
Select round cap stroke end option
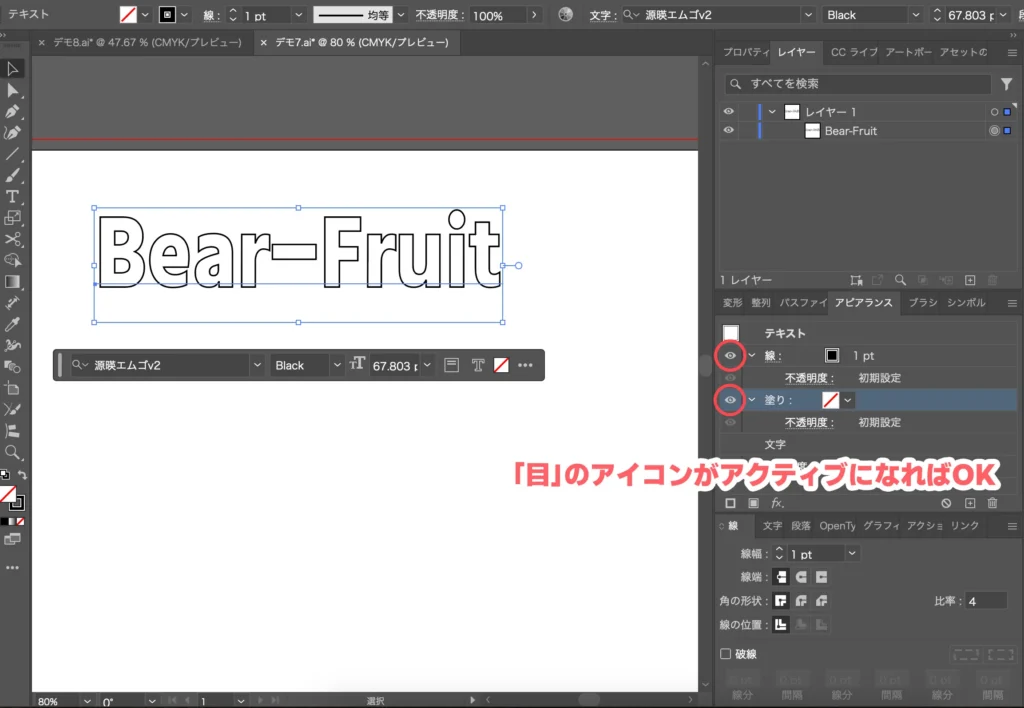point(801,577)
